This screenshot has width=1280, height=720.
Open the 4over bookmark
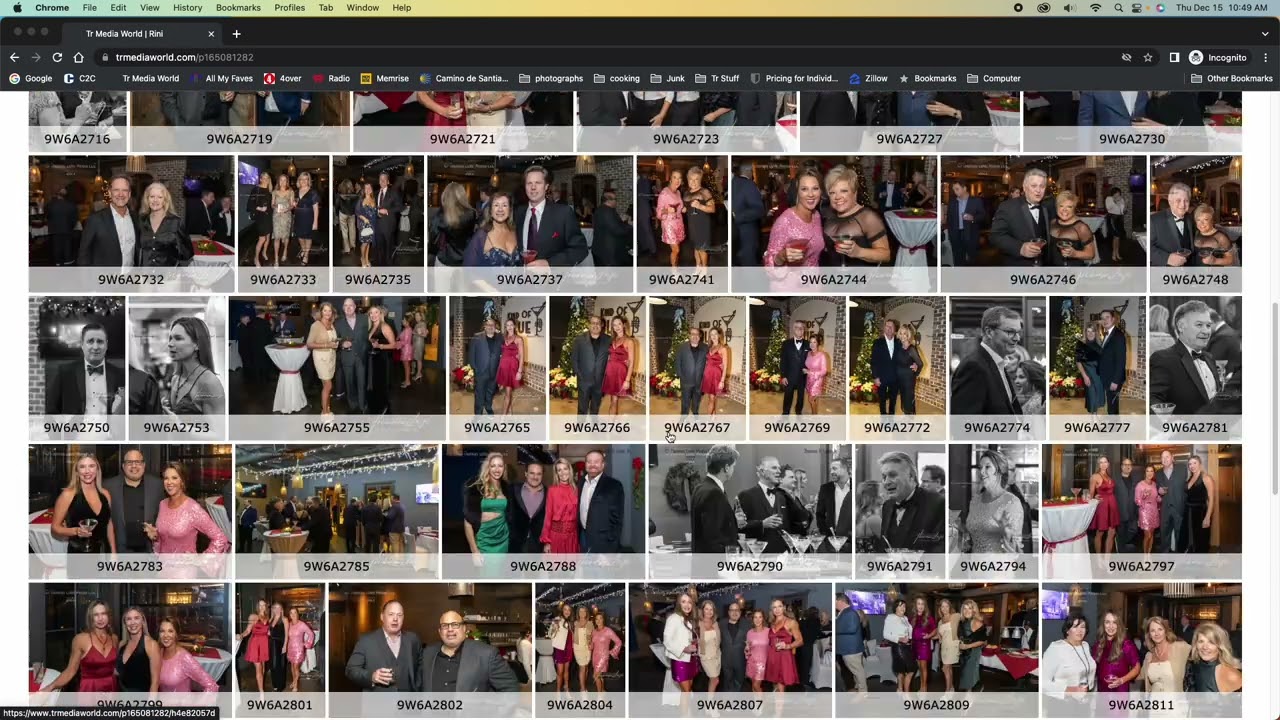point(283,78)
